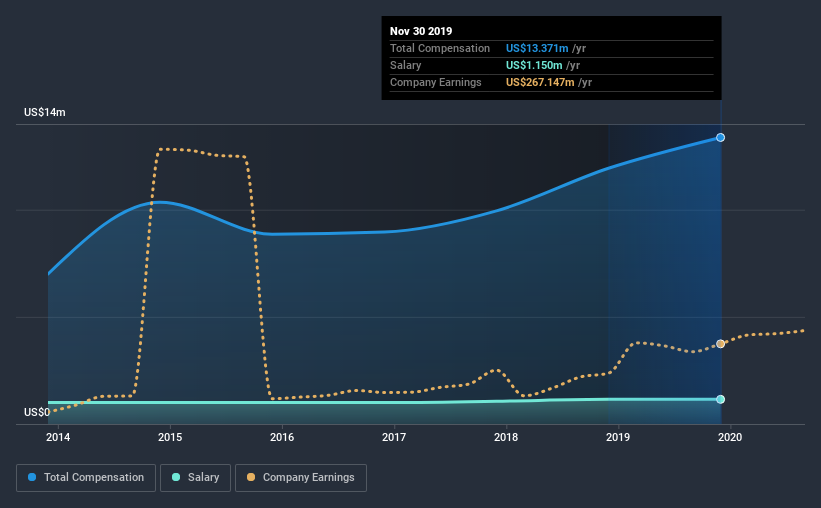
Task: Click the US$13.371m tooltip value
Action: pos(537,48)
